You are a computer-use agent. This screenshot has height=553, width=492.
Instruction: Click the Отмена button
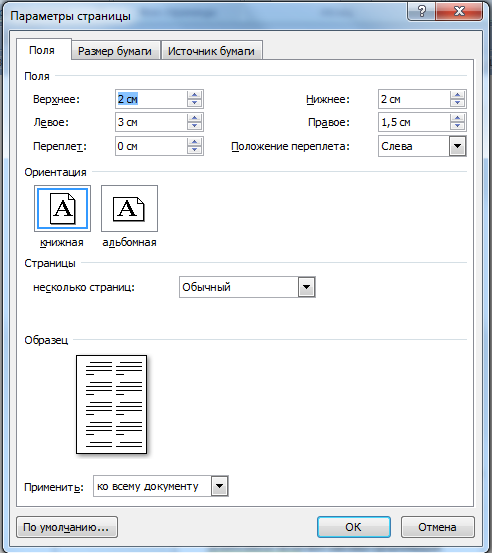pyautogui.click(x=437, y=527)
